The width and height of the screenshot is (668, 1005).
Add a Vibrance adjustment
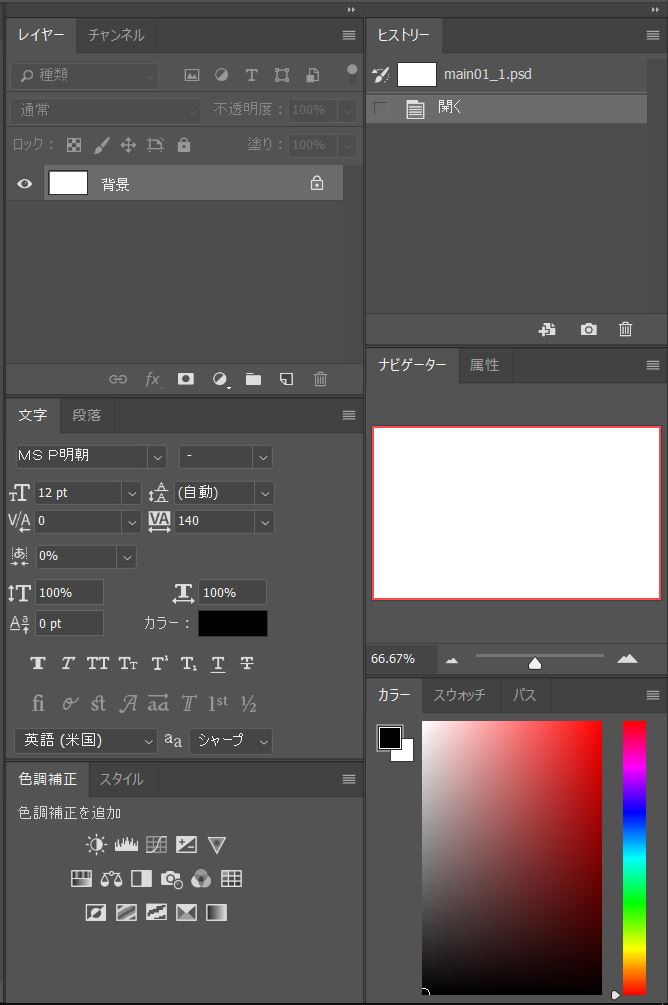(x=217, y=845)
